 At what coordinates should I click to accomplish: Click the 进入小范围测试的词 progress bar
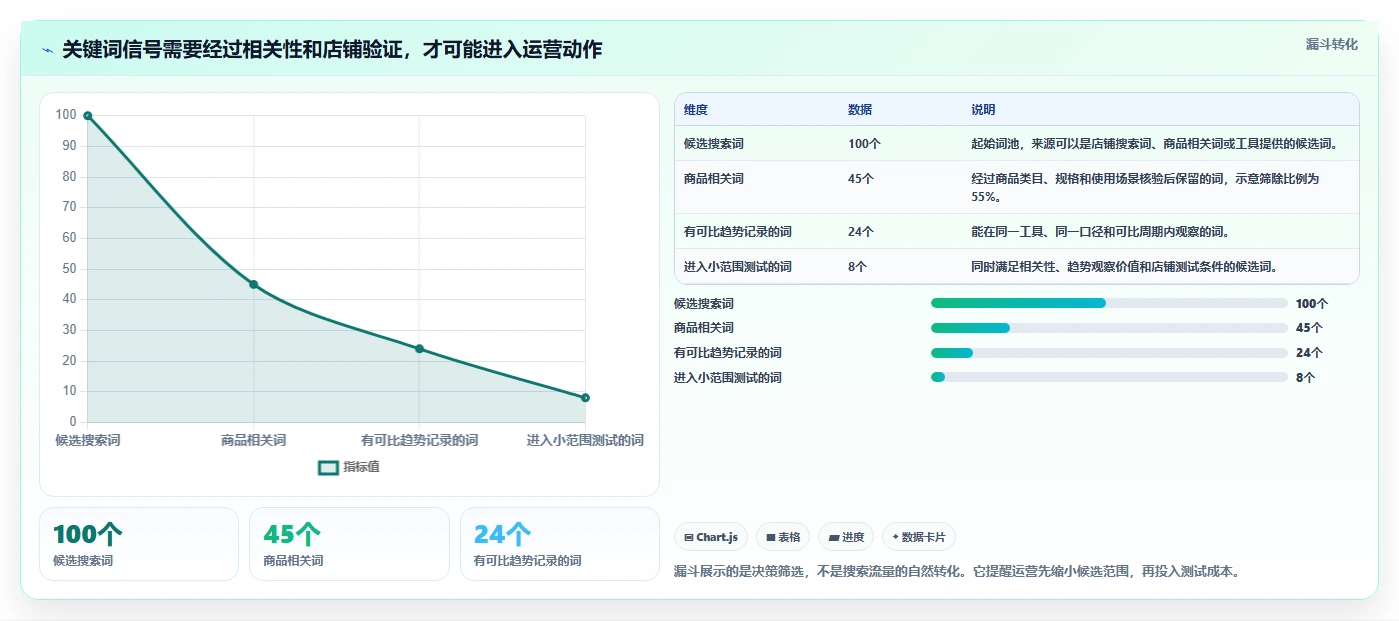coord(1109,377)
